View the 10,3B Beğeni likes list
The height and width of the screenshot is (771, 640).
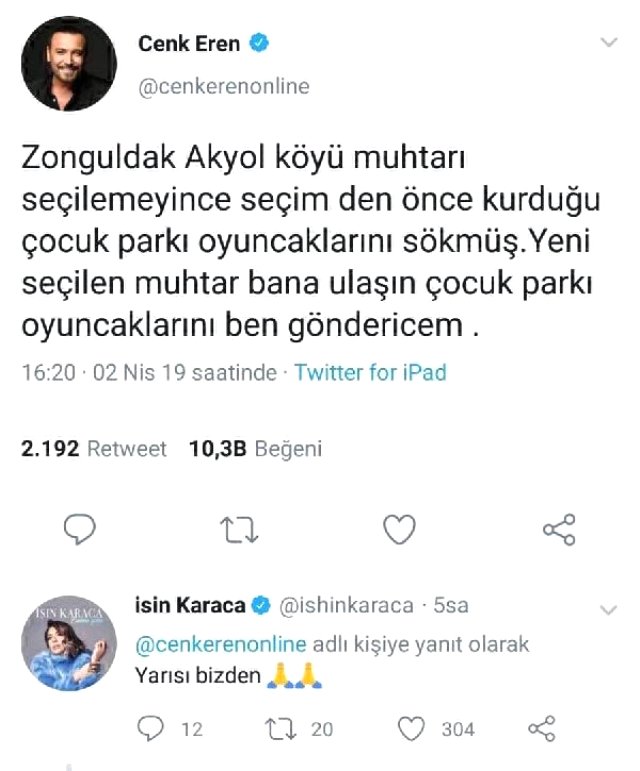tap(255, 449)
